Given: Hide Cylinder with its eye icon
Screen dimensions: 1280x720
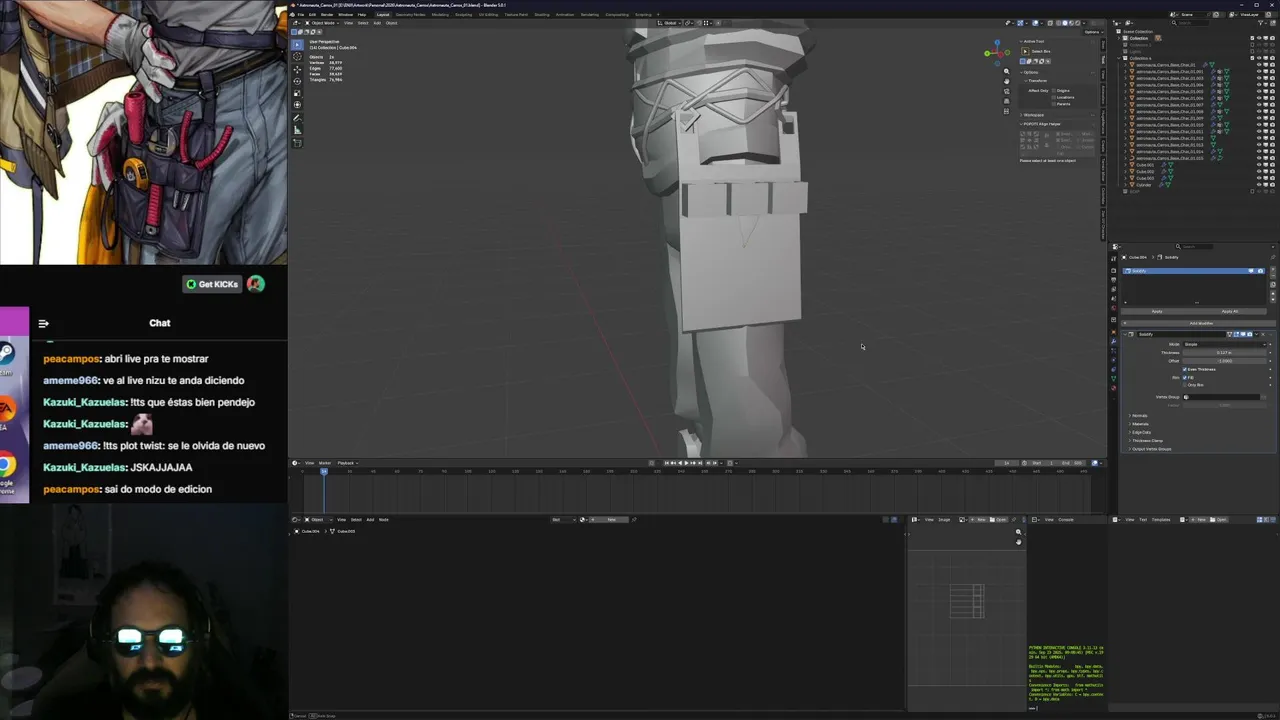Looking at the screenshot, I should coord(1259,185).
